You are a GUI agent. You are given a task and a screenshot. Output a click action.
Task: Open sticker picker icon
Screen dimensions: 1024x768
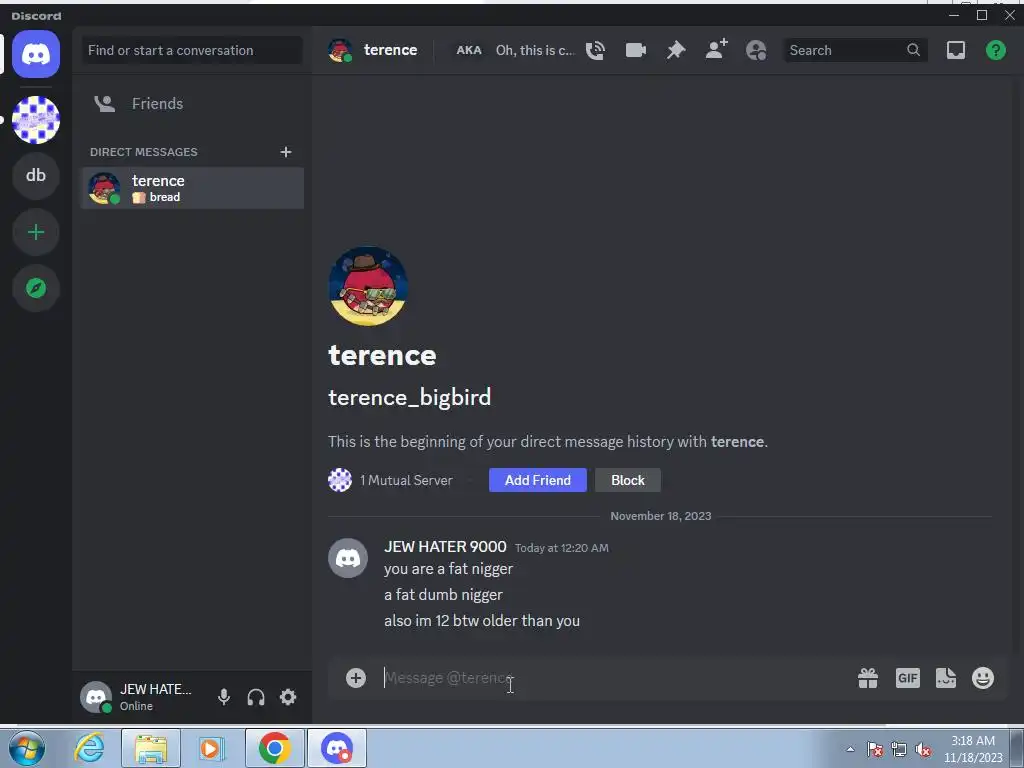[946, 678]
